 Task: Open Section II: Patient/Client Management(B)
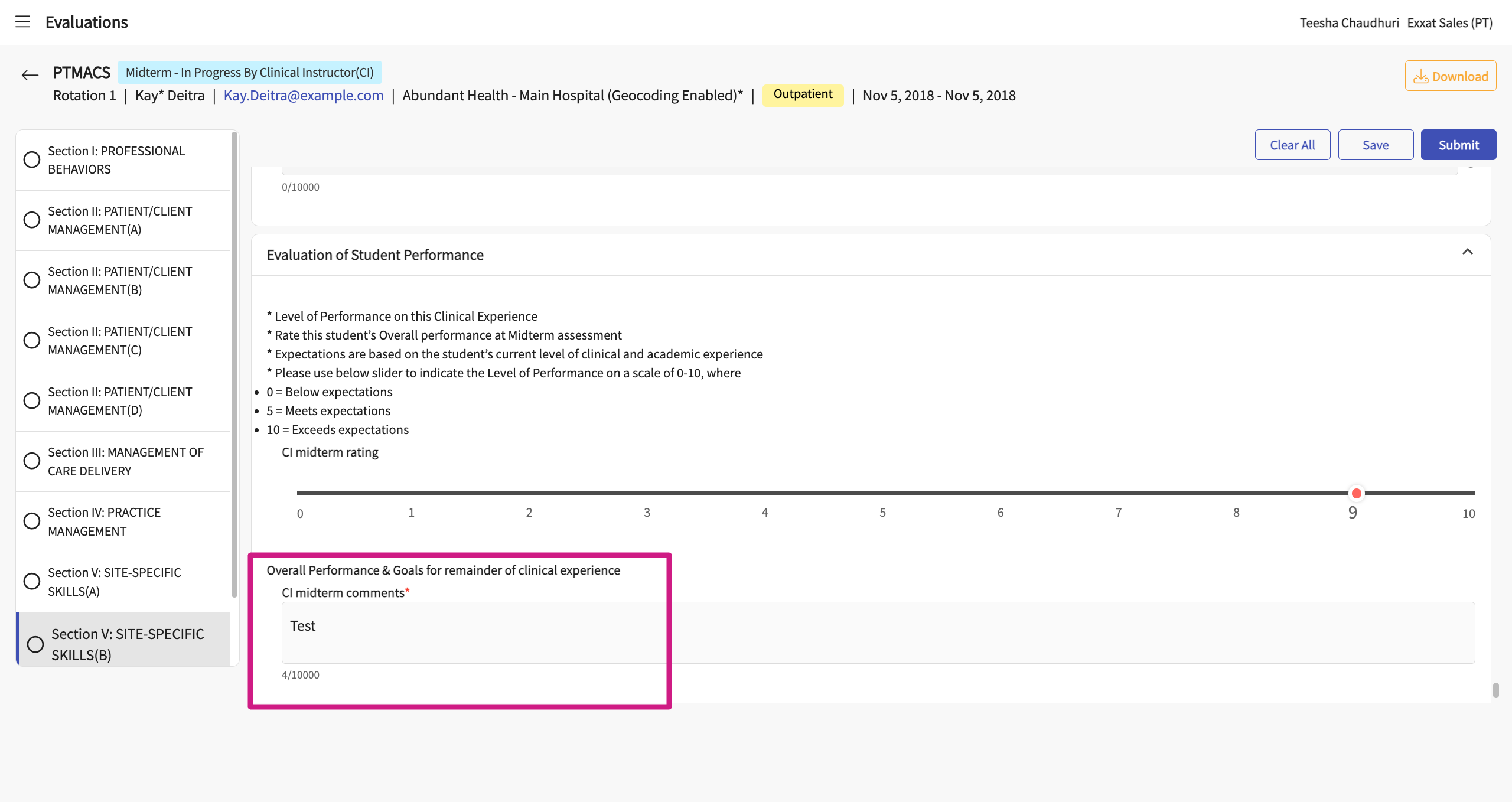(120, 280)
